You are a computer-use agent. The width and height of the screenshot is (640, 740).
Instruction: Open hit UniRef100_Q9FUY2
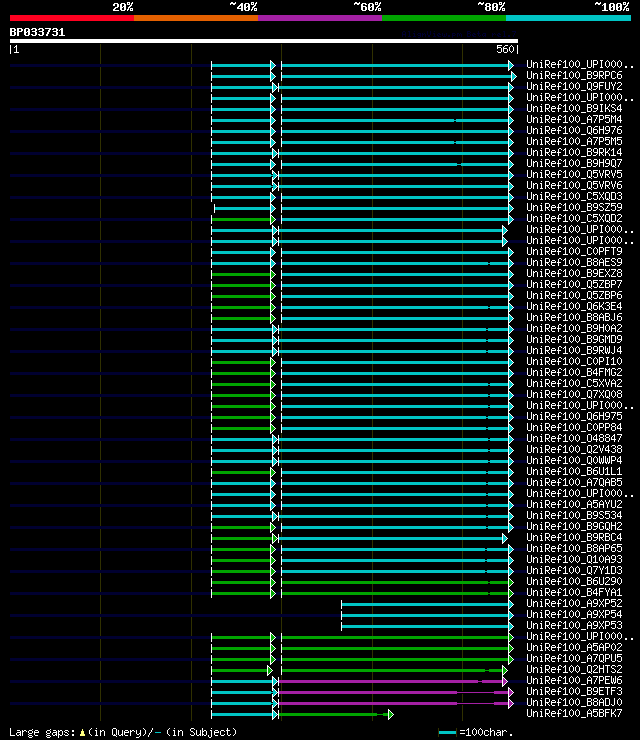(x=574, y=86)
